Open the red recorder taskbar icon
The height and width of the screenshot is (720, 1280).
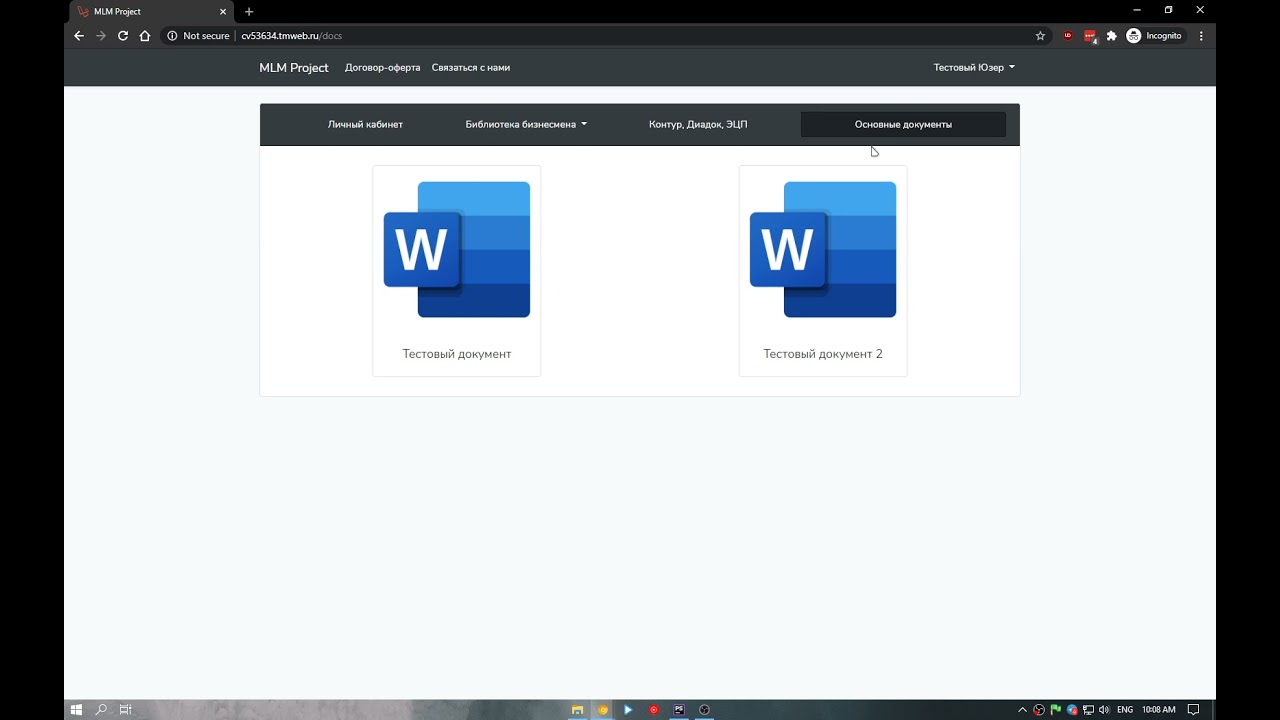654,710
